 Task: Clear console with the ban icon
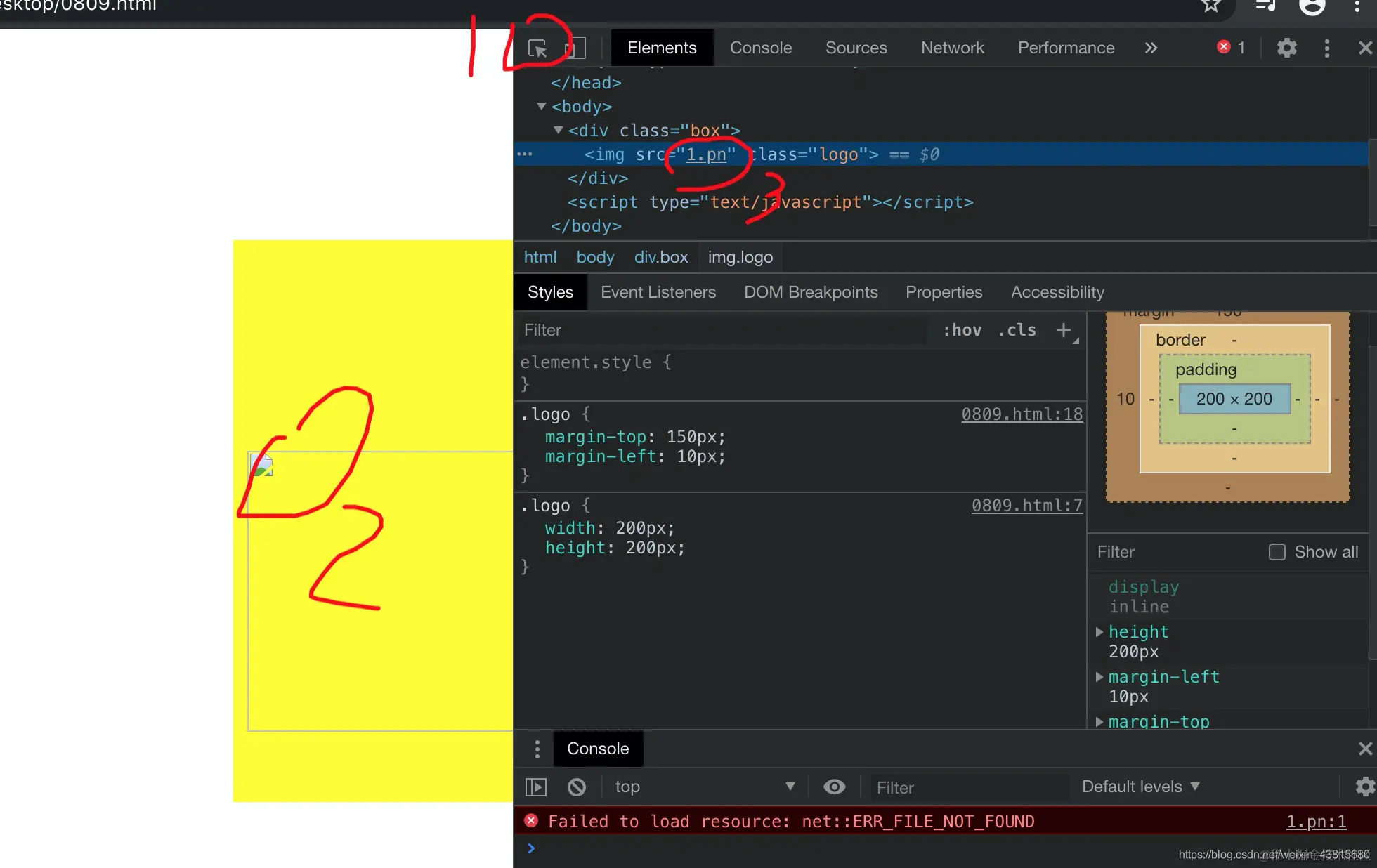[x=577, y=787]
